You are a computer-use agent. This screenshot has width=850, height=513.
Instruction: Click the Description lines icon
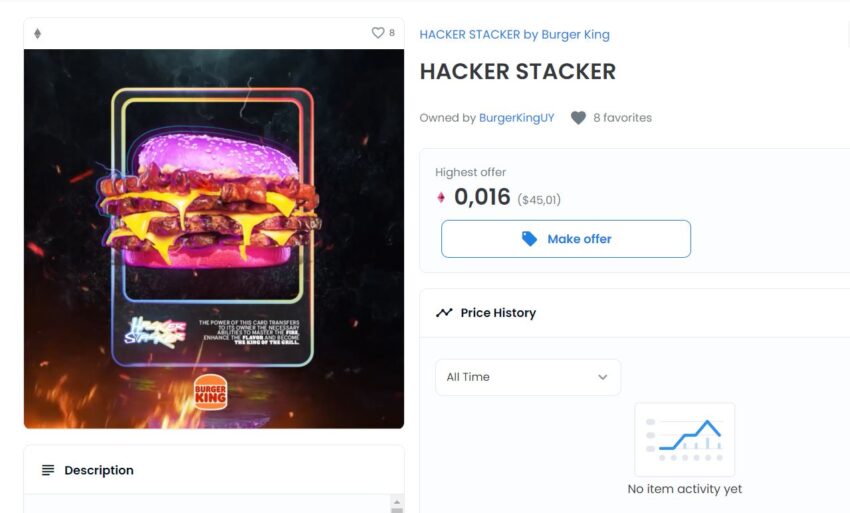pos(48,470)
